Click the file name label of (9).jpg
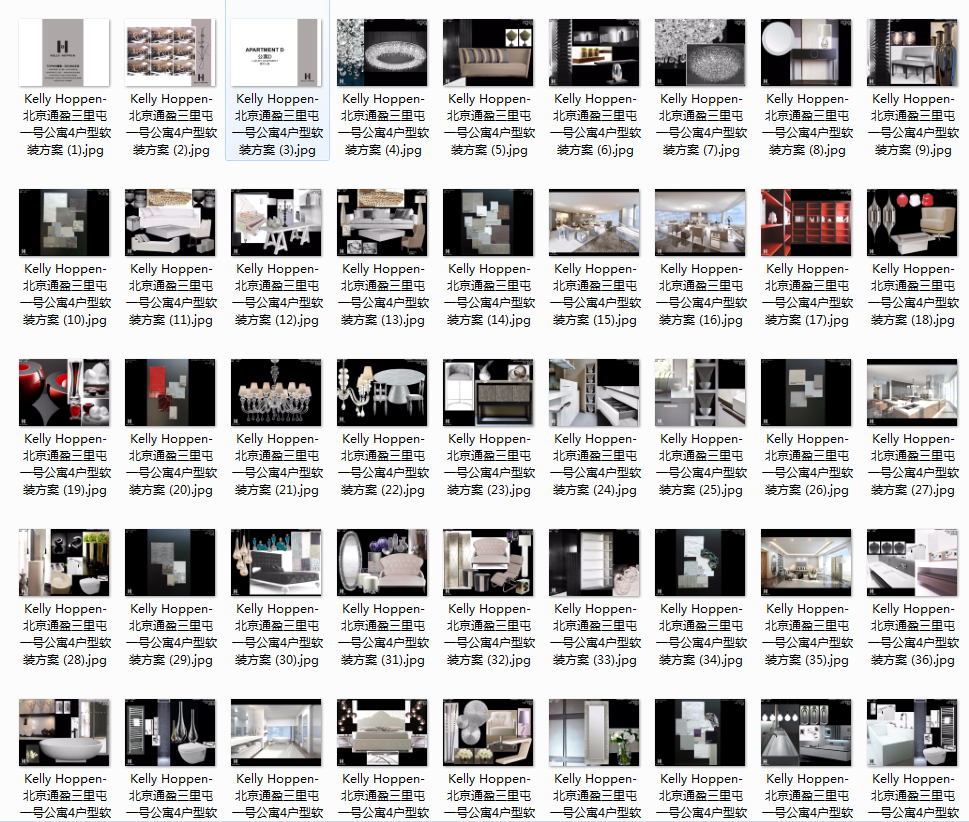The image size is (969, 822). click(x=913, y=124)
